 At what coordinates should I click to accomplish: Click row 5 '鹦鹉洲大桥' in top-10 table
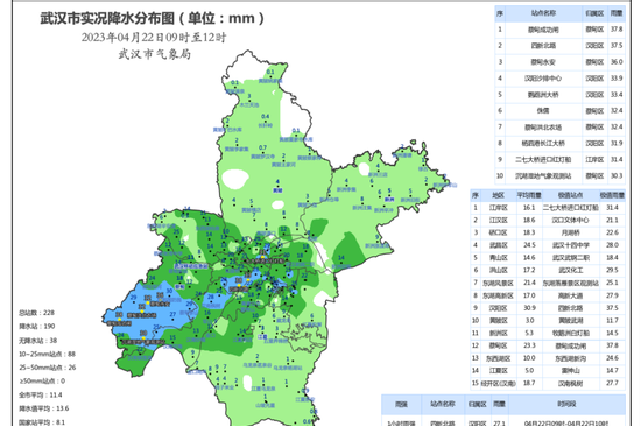pyautogui.click(x=543, y=95)
